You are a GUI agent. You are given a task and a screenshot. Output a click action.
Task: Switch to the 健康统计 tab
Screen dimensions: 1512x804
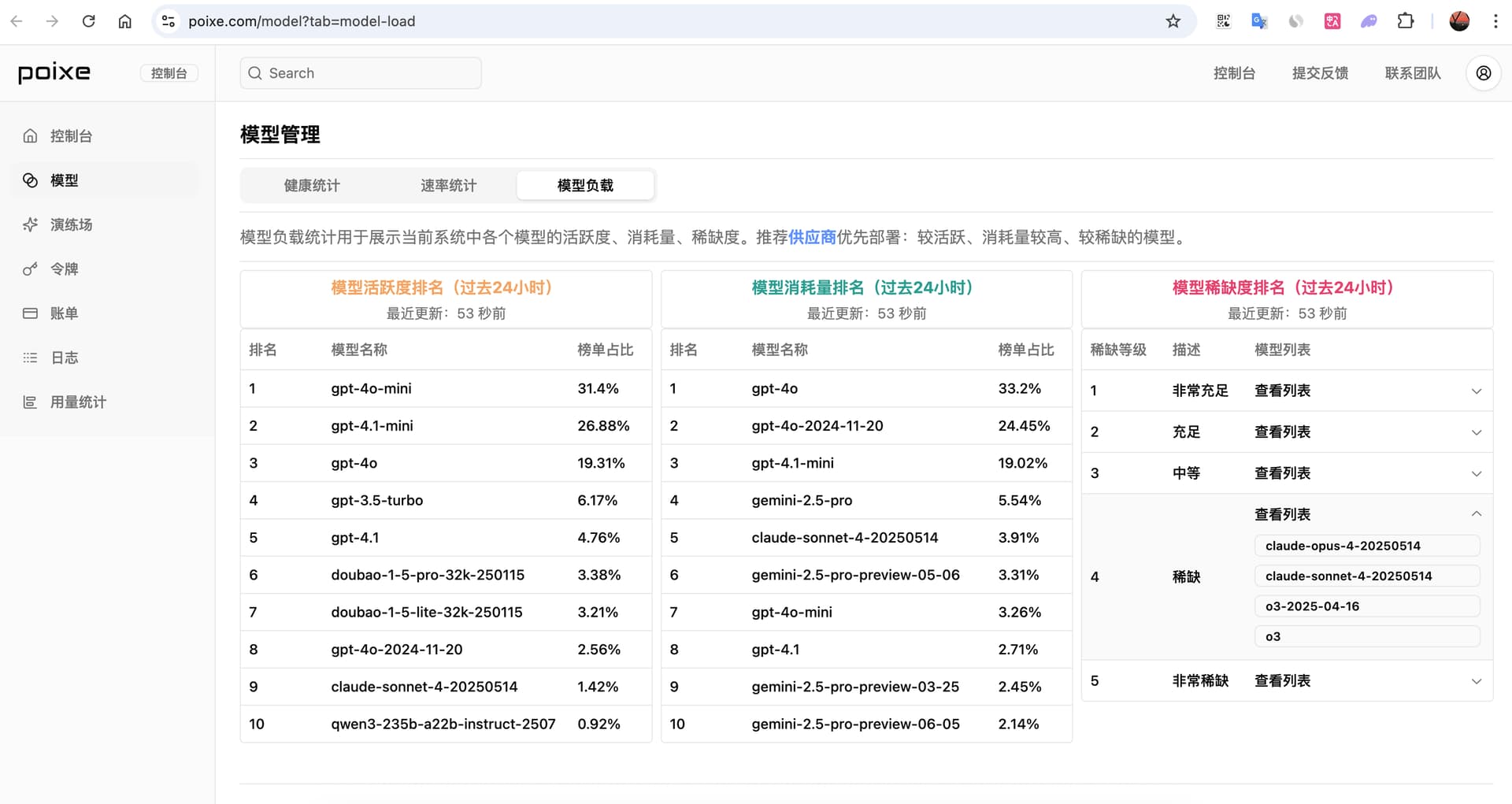tap(312, 186)
